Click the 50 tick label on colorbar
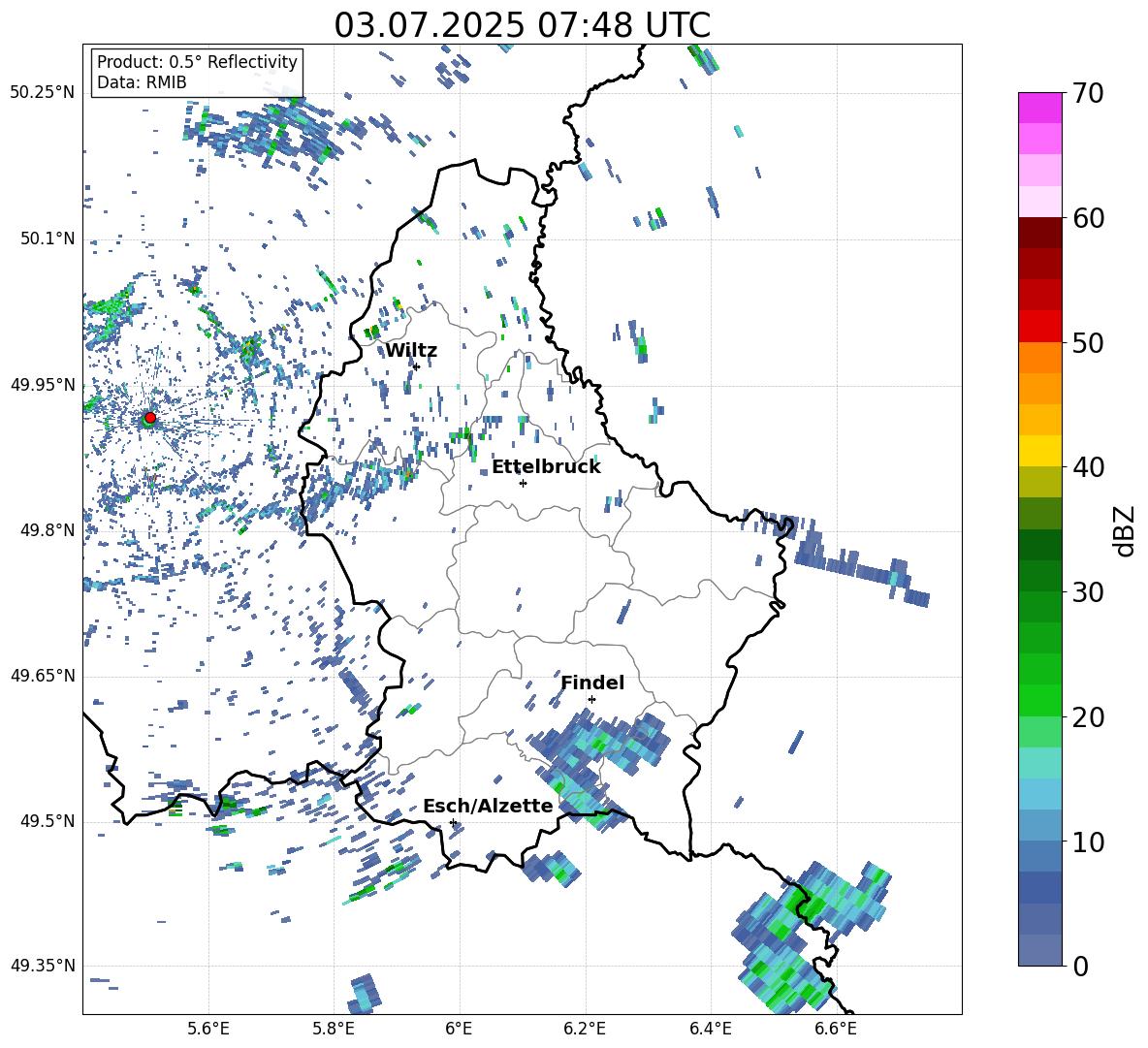Screen dimensions: 1148x1048 coord(1087,342)
